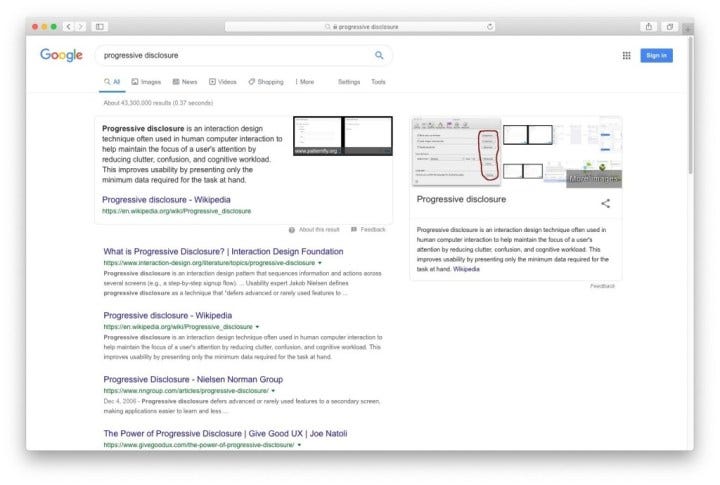Click the About this result question icon
This screenshot has height=485, width=720.
(292, 230)
